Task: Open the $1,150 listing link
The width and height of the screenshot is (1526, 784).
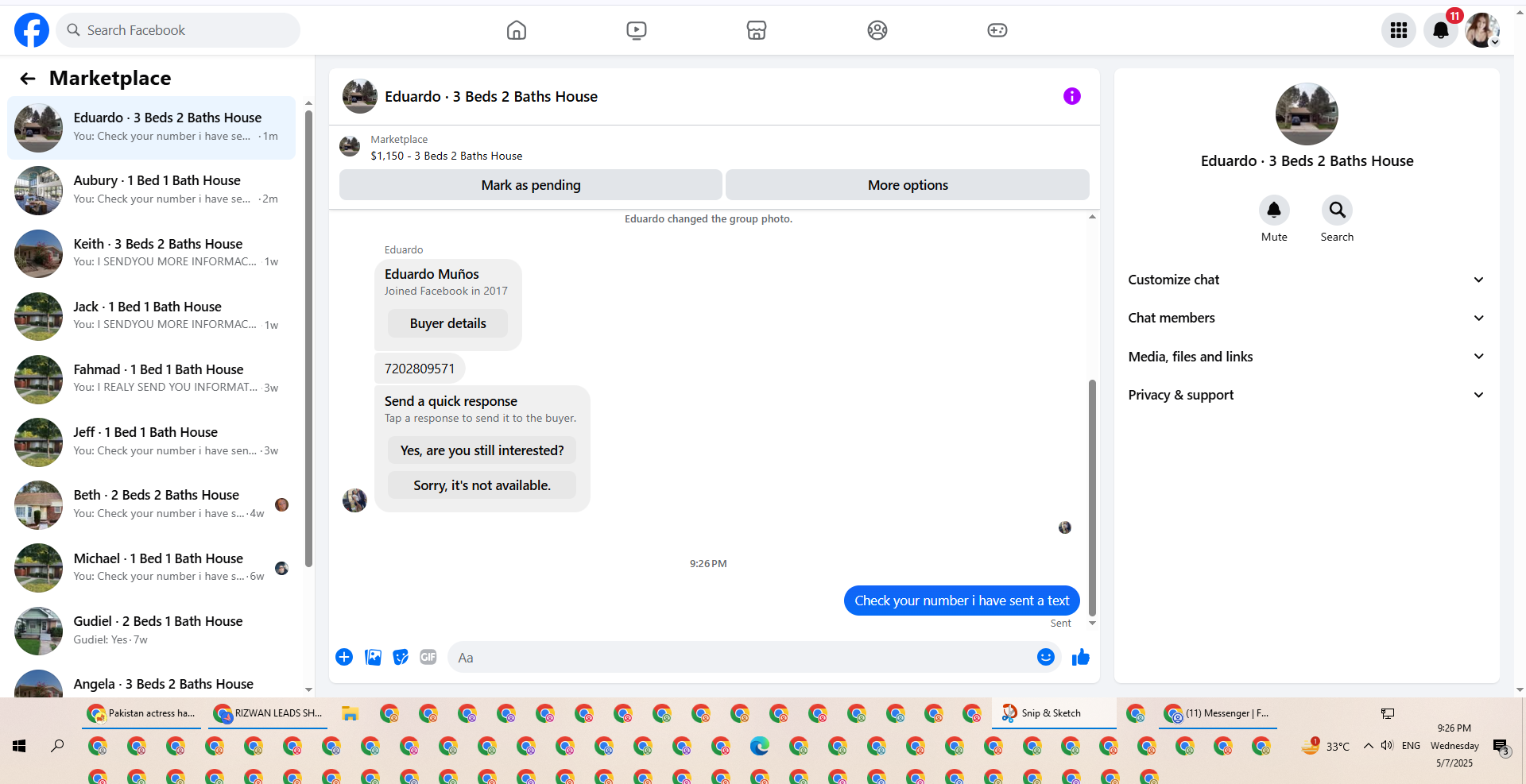Action: (447, 156)
